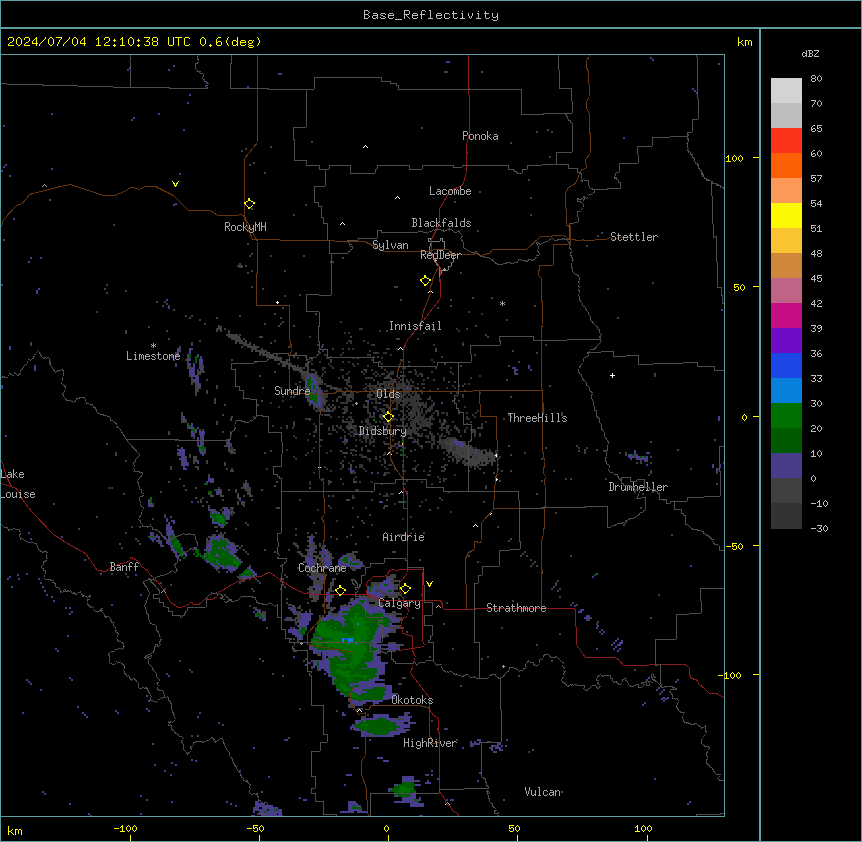Image resolution: width=862 pixels, height=842 pixels.
Task: Select the RockyMH label
Action: [245, 227]
